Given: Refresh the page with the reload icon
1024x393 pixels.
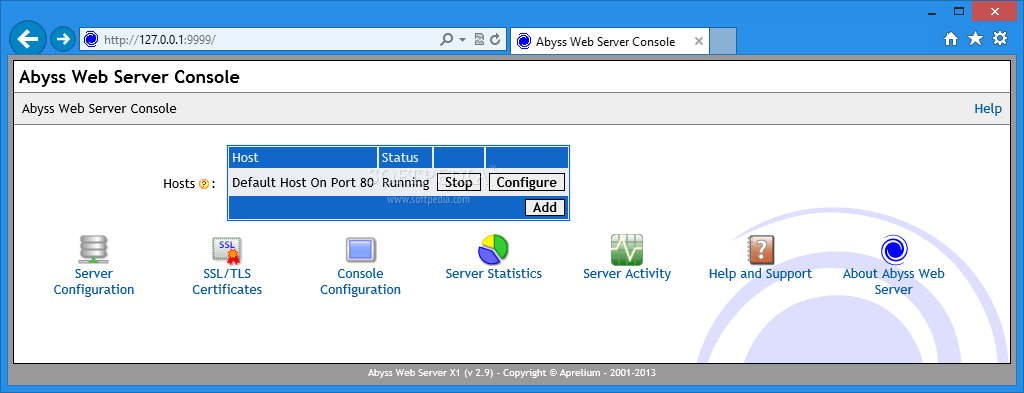Looking at the screenshot, I should click(496, 39).
